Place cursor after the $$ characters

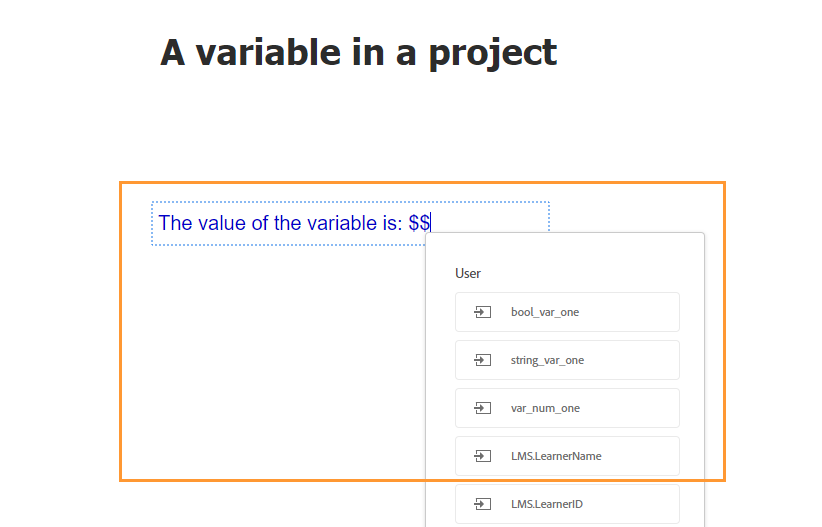pos(431,223)
